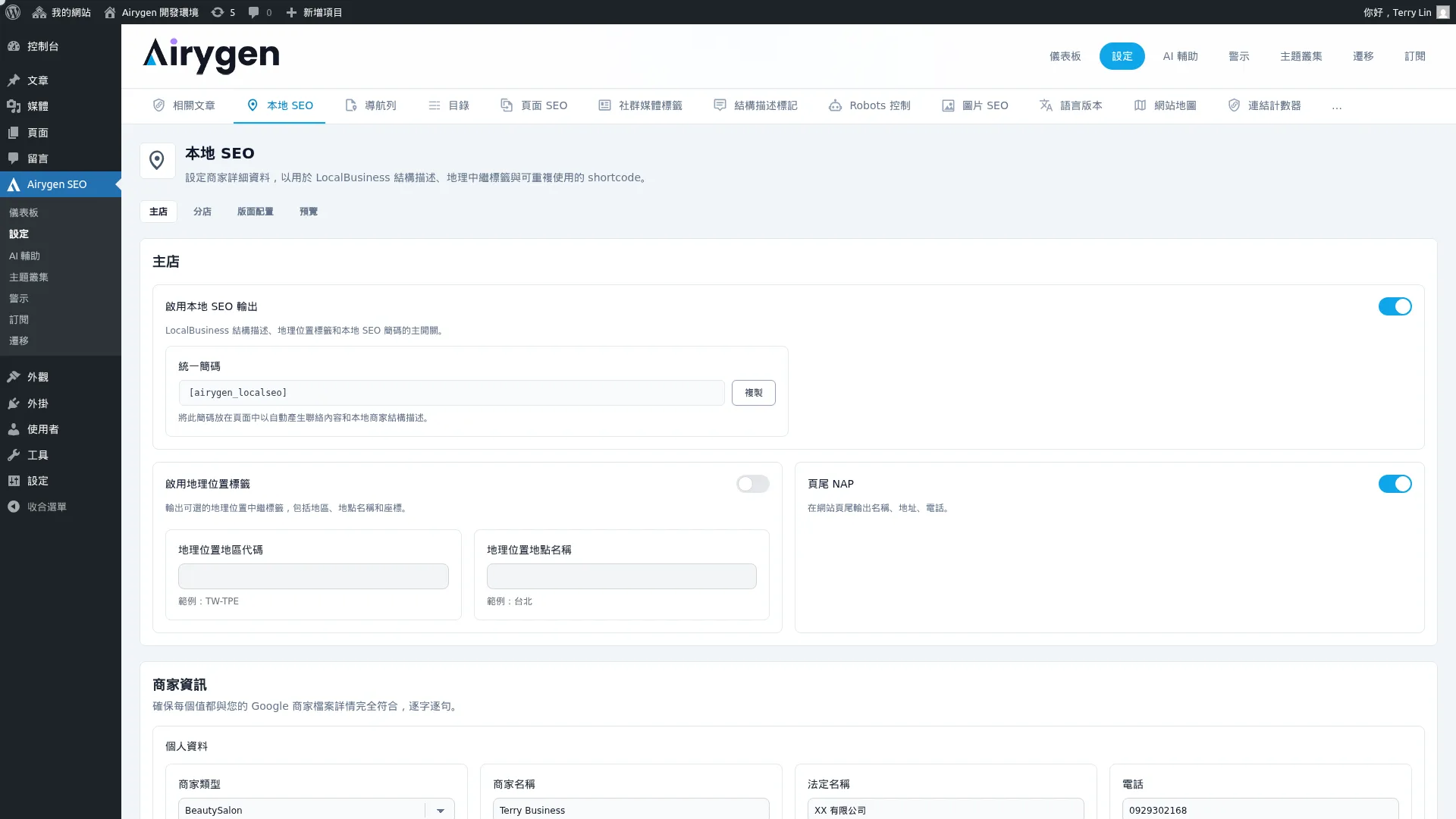
Task: Click the 法定名稱 field
Action: coord(946,810)
